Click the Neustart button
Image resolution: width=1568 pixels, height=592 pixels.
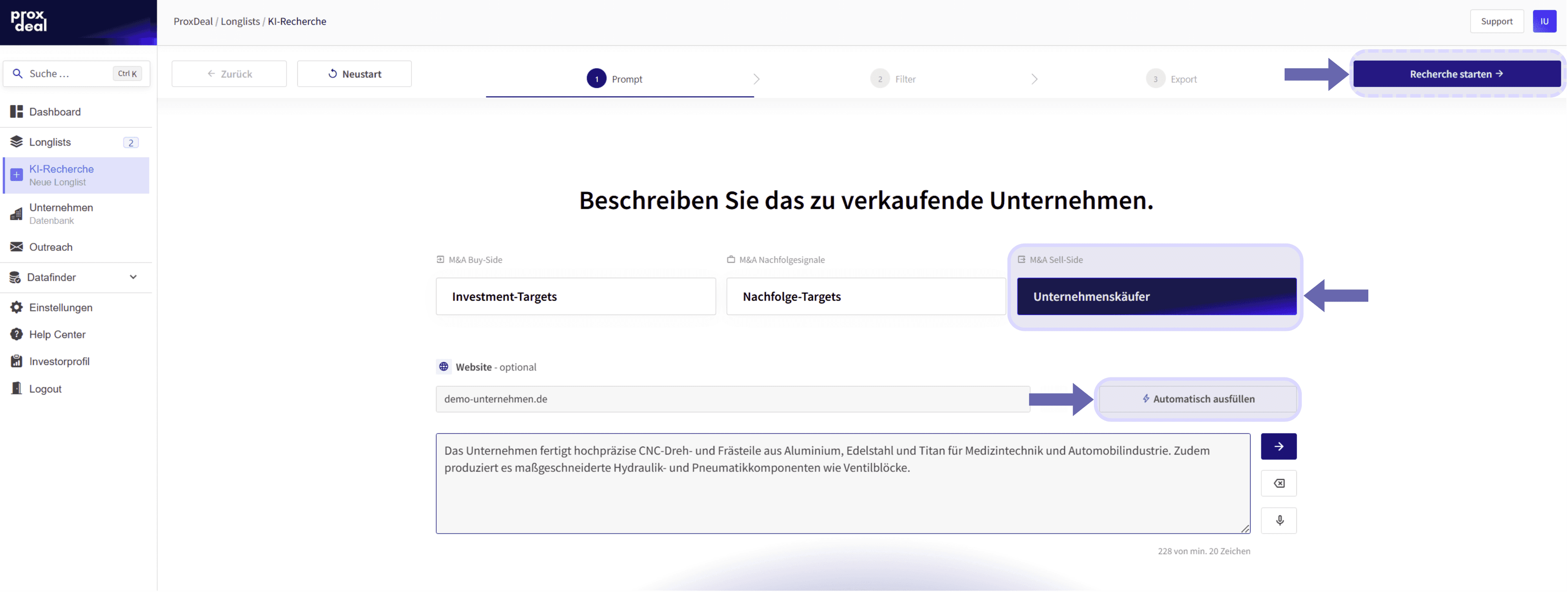click(x=354, y=74)
